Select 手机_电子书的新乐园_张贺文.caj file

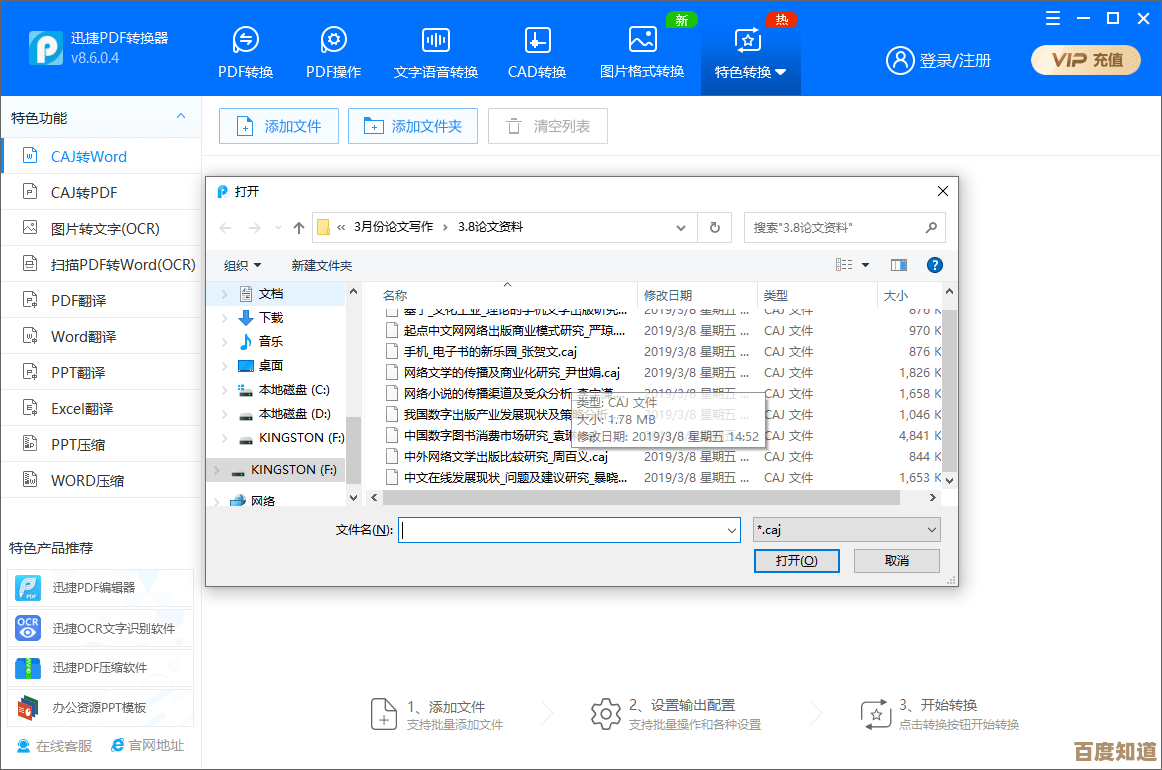pos(490,352)
